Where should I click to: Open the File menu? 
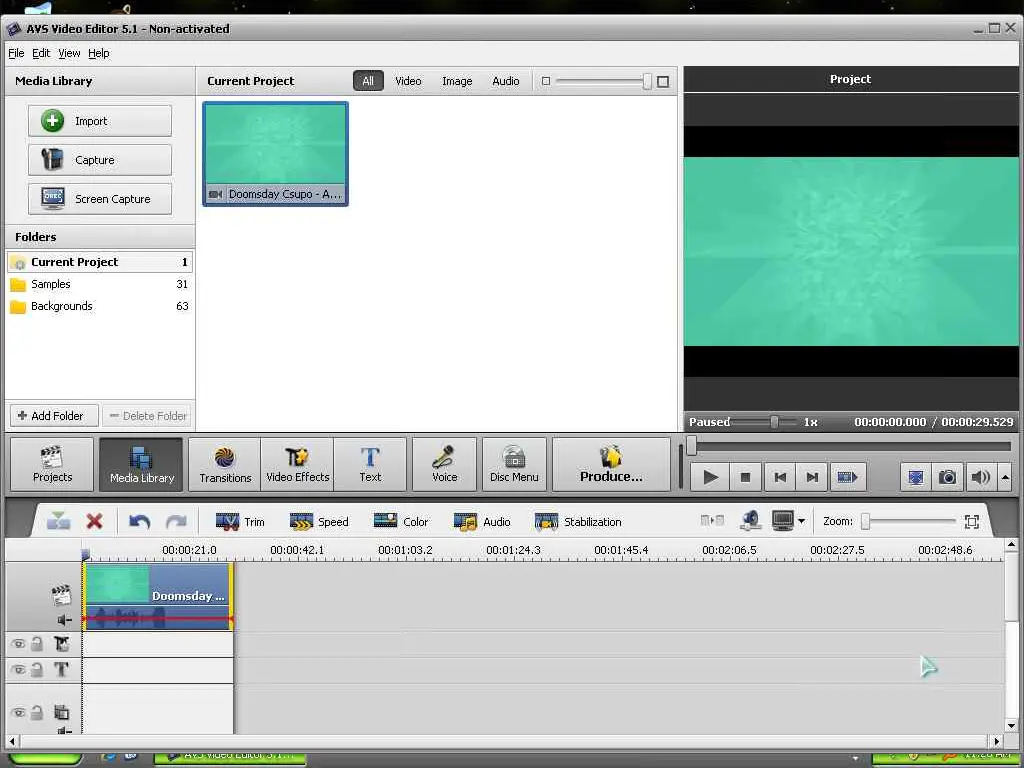[16, 54]
